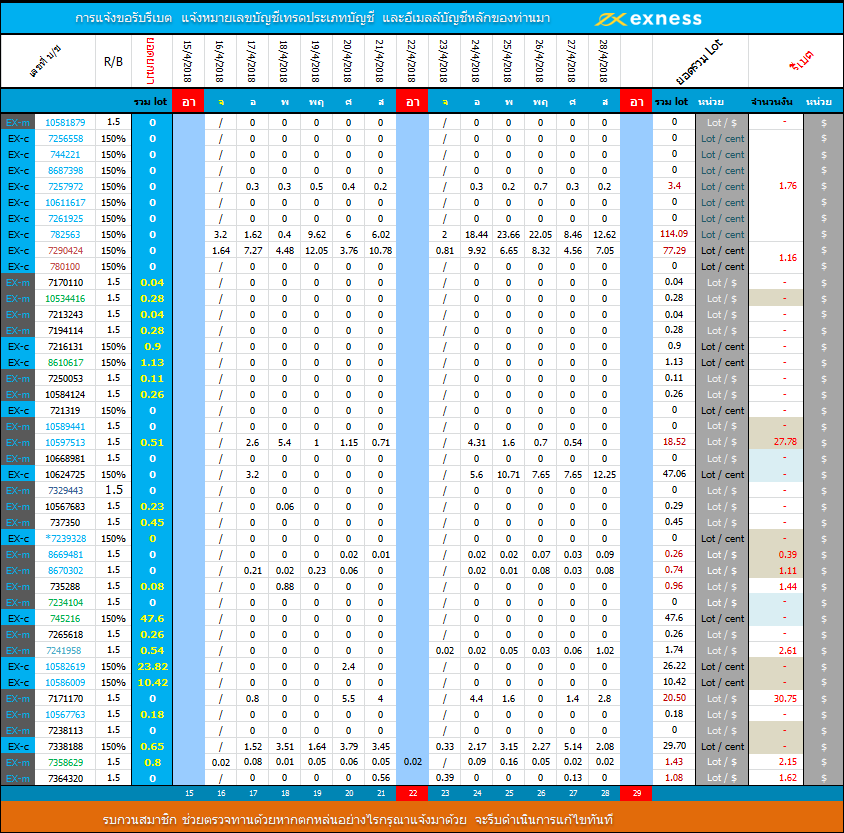Screen dimensions: 844x833
Task: Click the total lot value 114.09
Action: click(674, 234)
